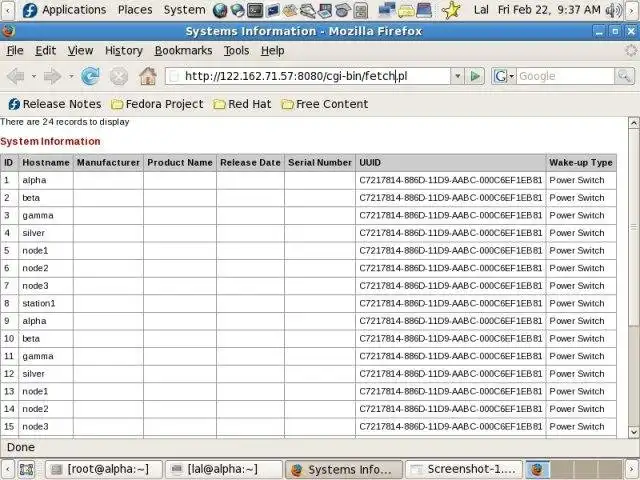Open the Release Notes bookmark
This screenshot has width=640, height=480.
[x=55, y=104]
